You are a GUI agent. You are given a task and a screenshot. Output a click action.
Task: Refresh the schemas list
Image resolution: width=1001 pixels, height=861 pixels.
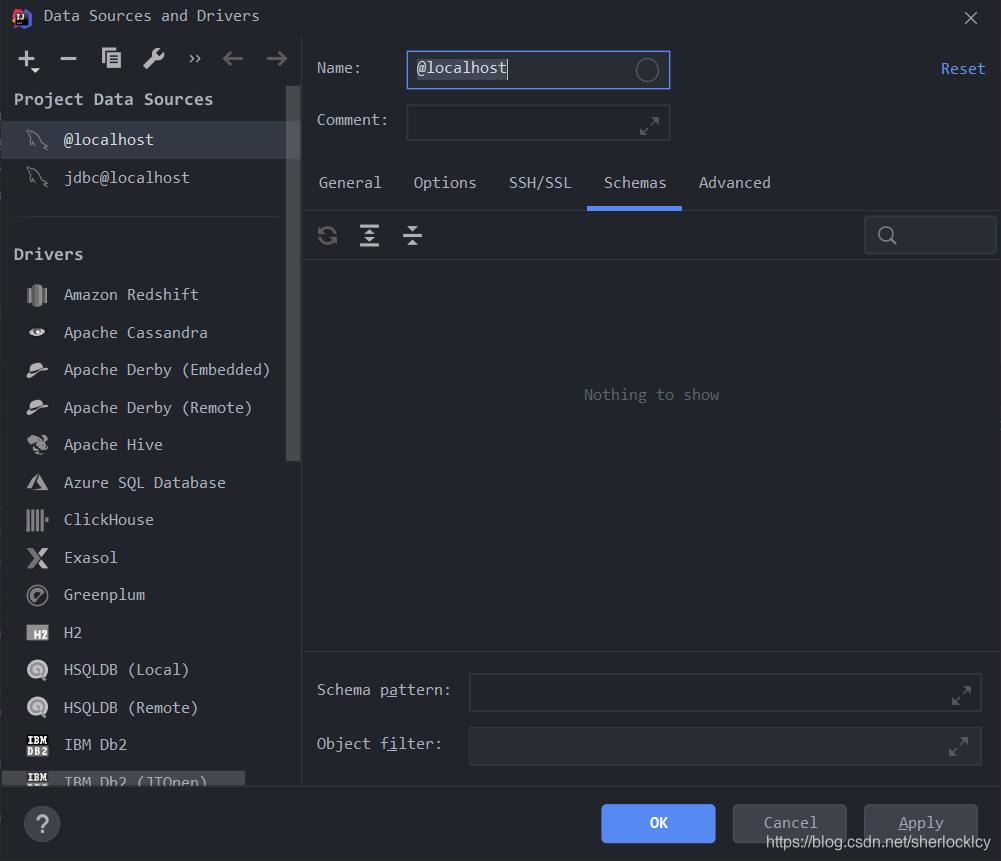point(327,235)
